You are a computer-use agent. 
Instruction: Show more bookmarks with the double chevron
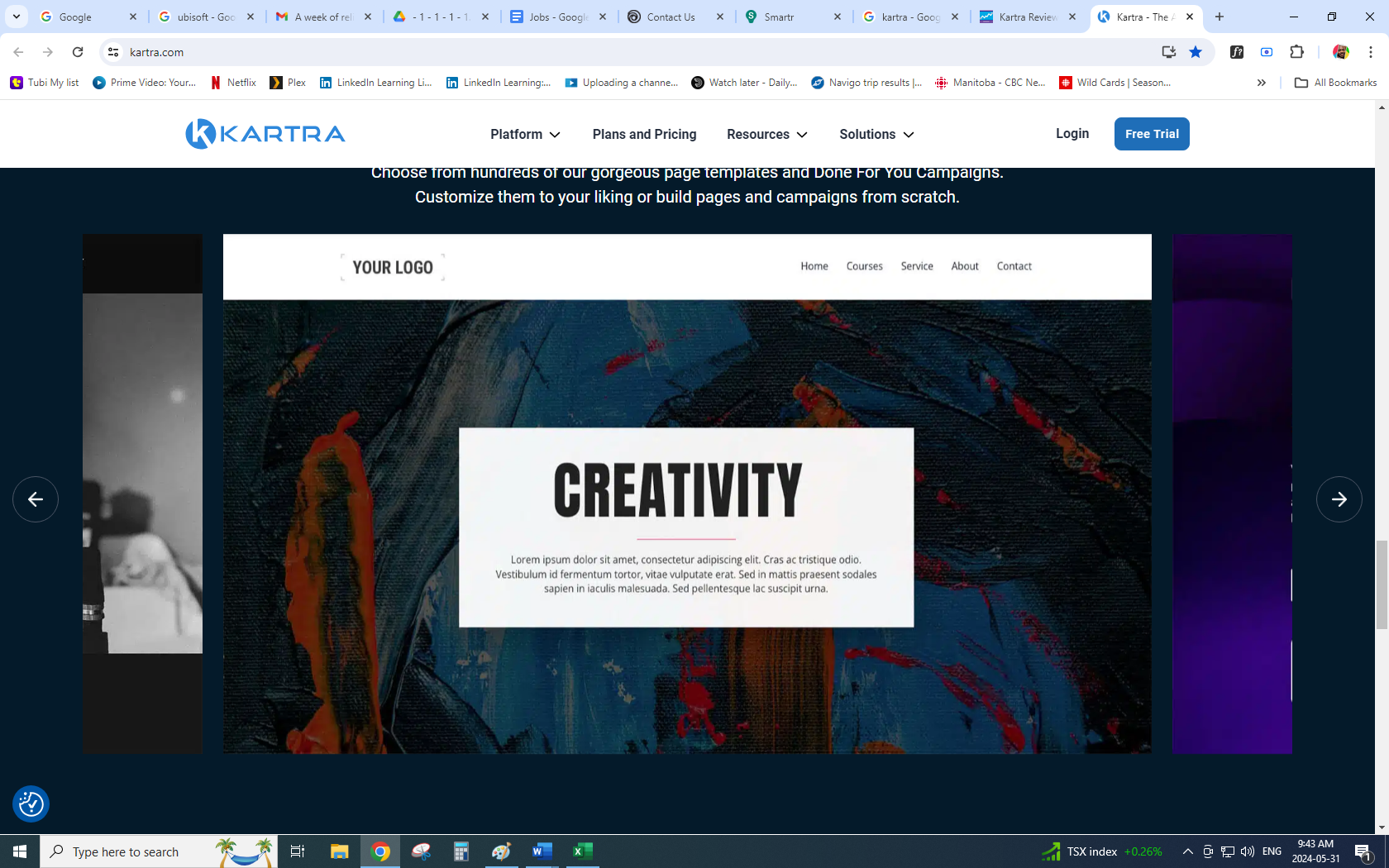1261,83
